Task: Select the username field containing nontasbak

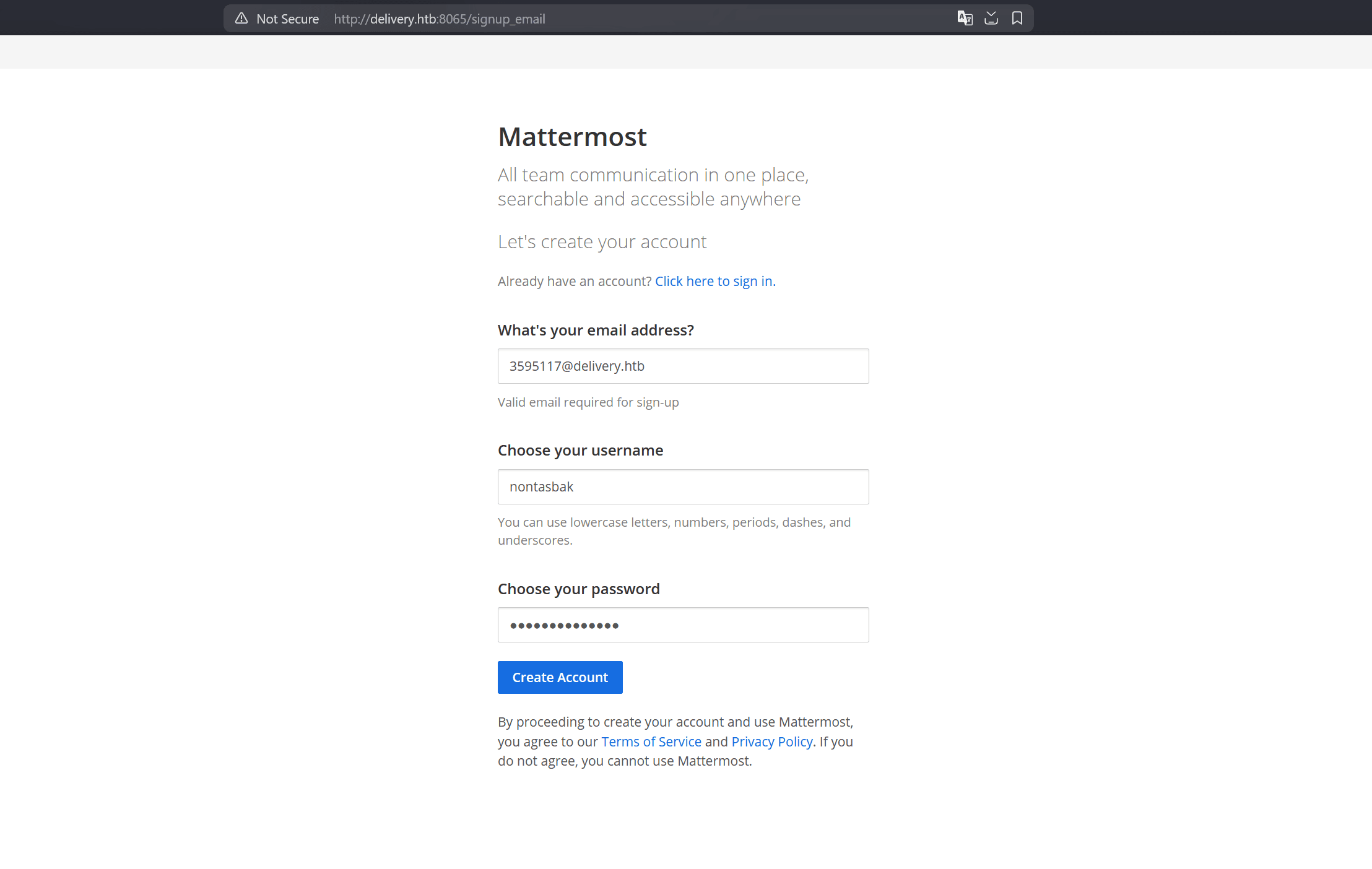Action: (x=683, y=487)
